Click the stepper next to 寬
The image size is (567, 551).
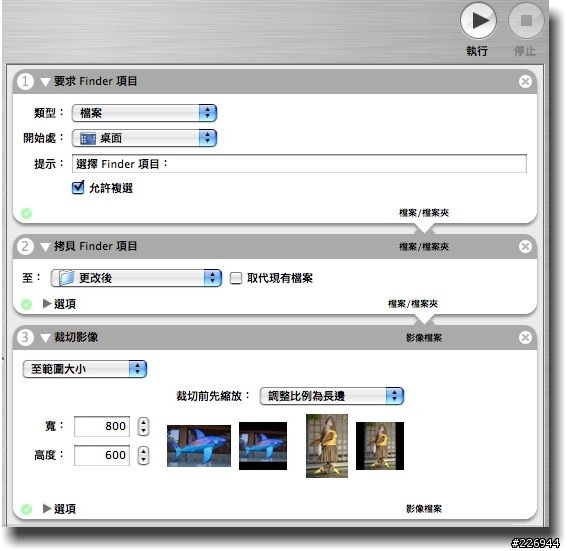(x=144, y=426)
